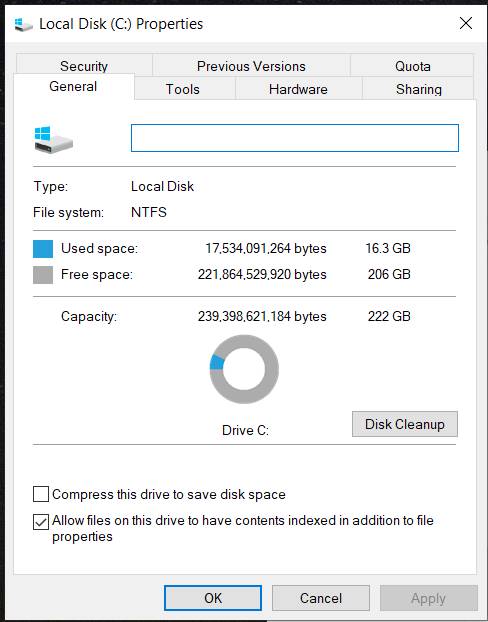Switch to the Sharing tab
The height and width of the screenshot is (622, 488).
pyautogui.click(x=419, y=89)
